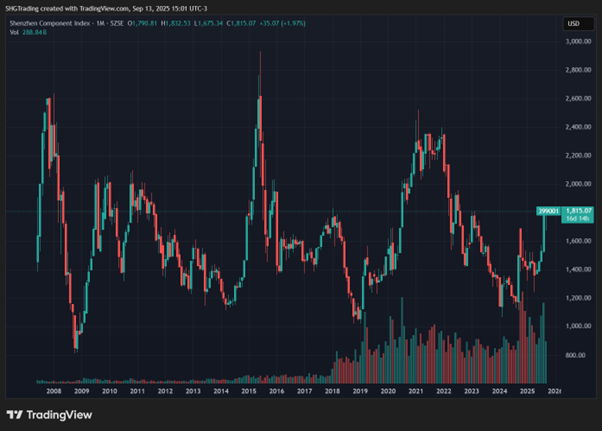
Task: Click the L1,675.34 low value
Action: click(x=208, y=23)
